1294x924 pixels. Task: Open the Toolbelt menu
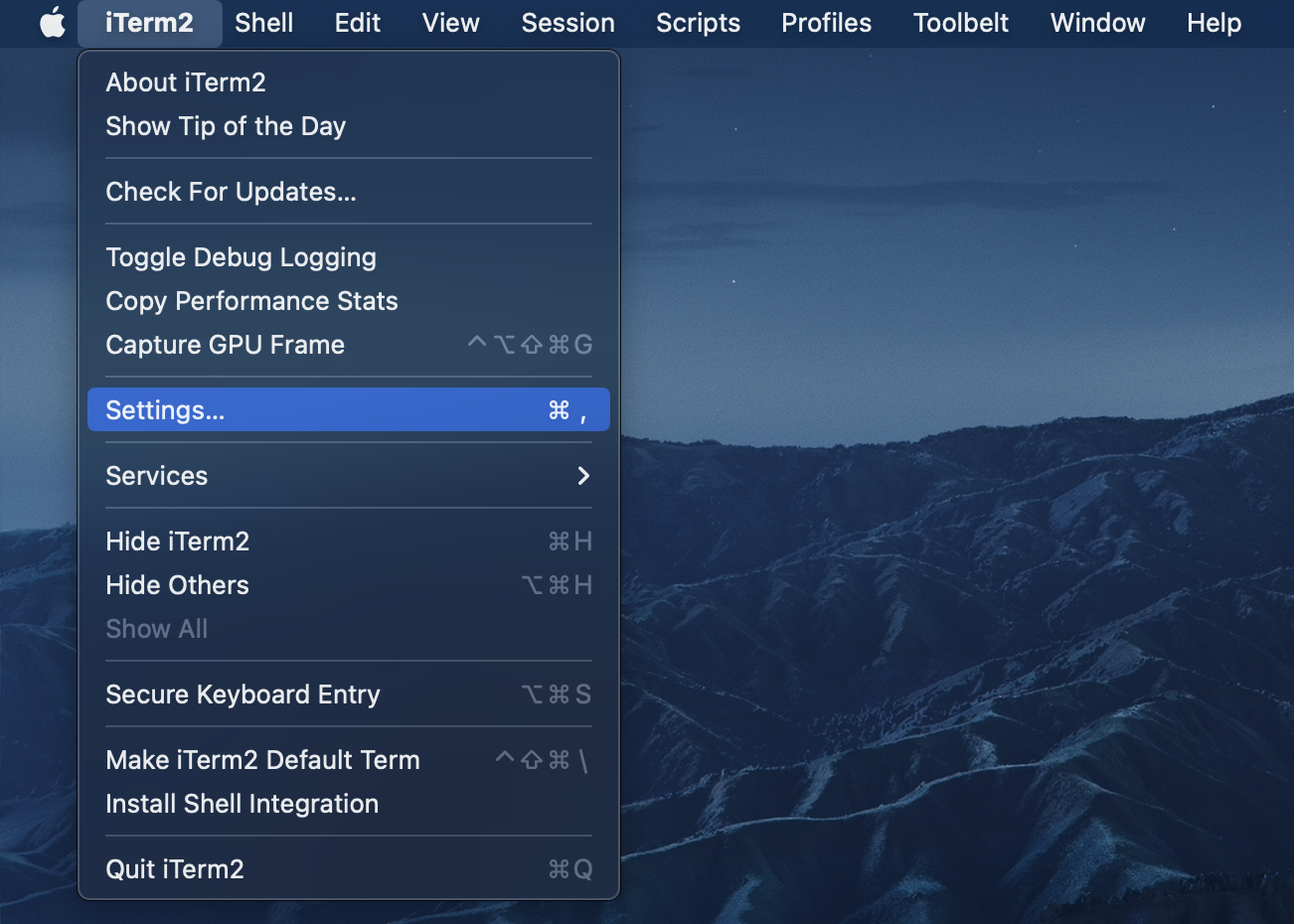click(960, 22)
